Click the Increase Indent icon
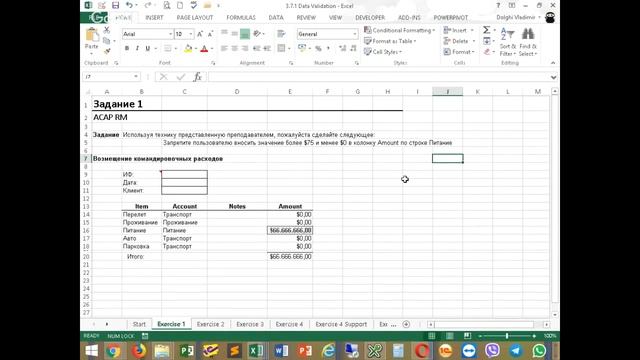 (267, 49)
